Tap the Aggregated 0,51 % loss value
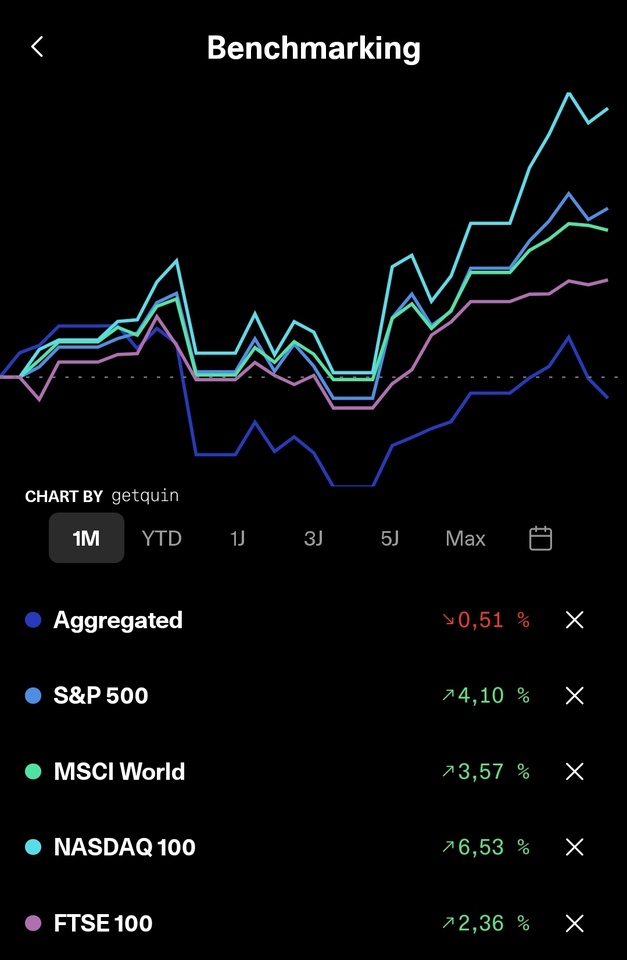Viewport: 627px width, 960px height. [485, 620]
